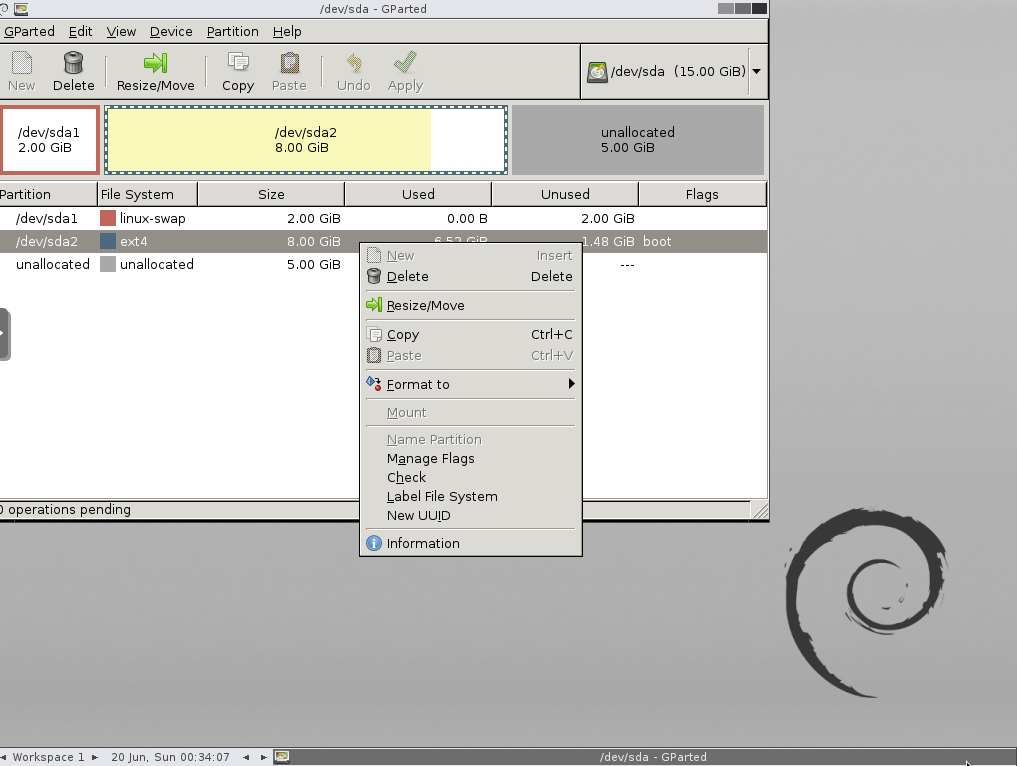Select the /dev/sda1 row name in partition list
This screenshot has height=766, width=1017.
[x=47, y=219]
